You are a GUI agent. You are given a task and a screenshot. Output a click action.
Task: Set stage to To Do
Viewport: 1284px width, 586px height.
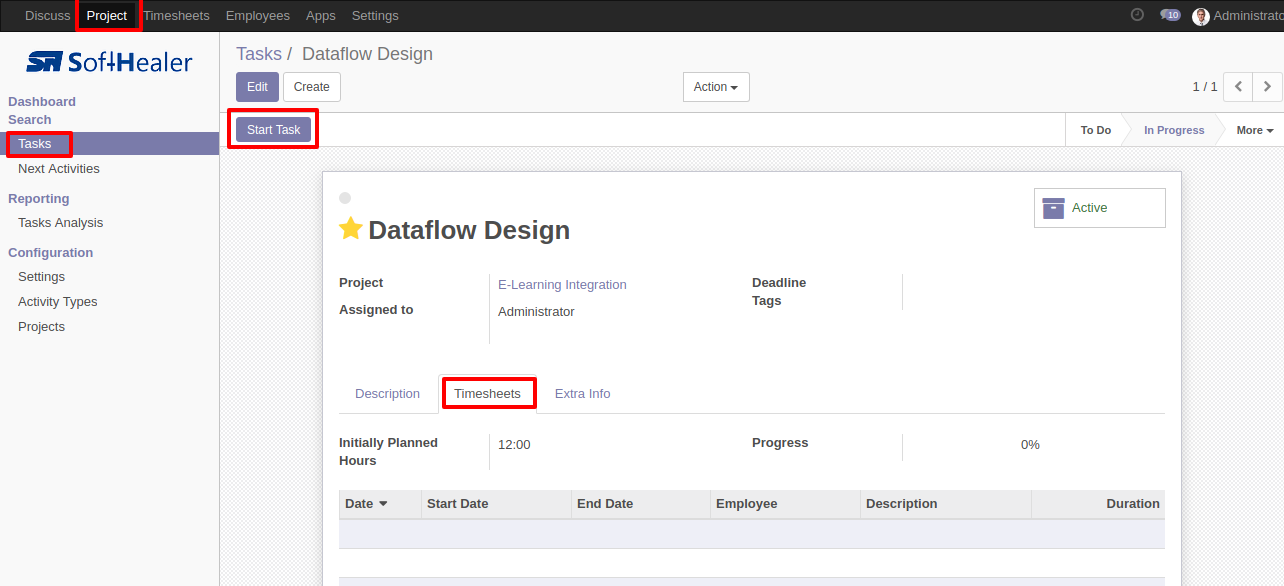coord(1095,130)
